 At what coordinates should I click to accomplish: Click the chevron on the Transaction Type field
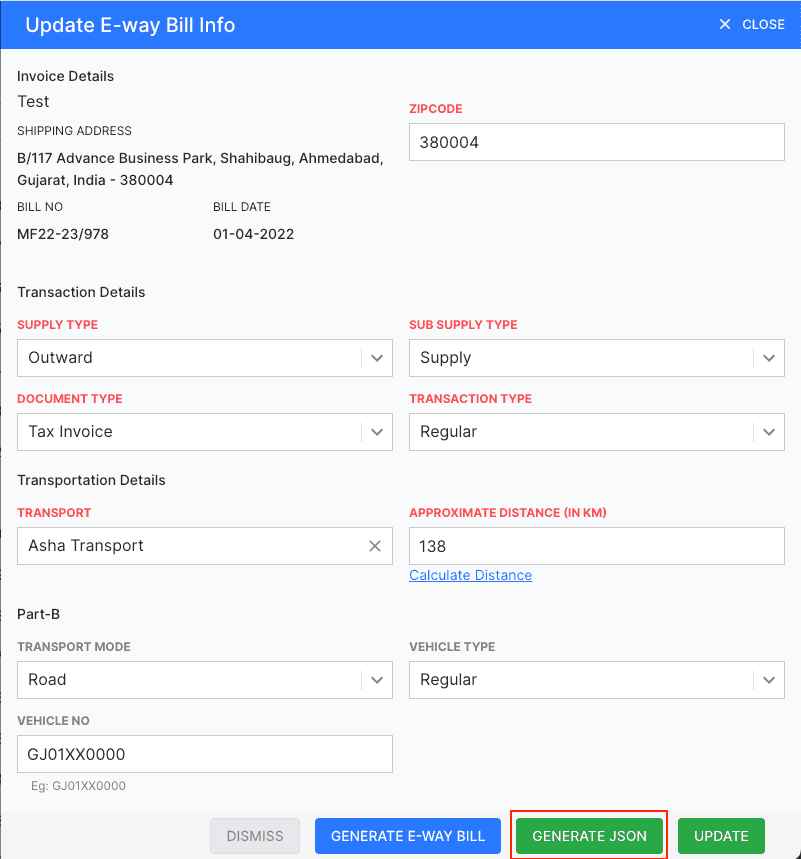[x=769, y=432]
